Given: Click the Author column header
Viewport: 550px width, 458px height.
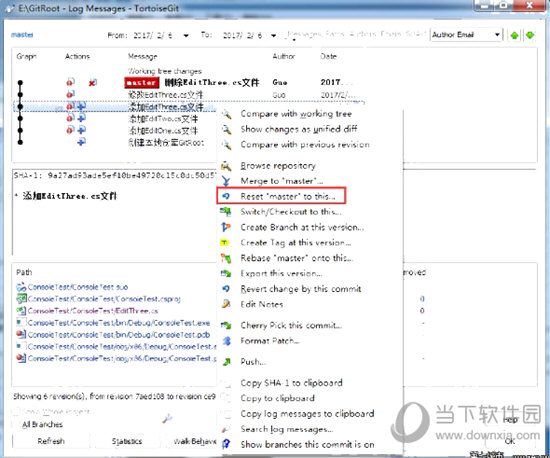Looking at the screenshot, I should [x=284, y=56].
